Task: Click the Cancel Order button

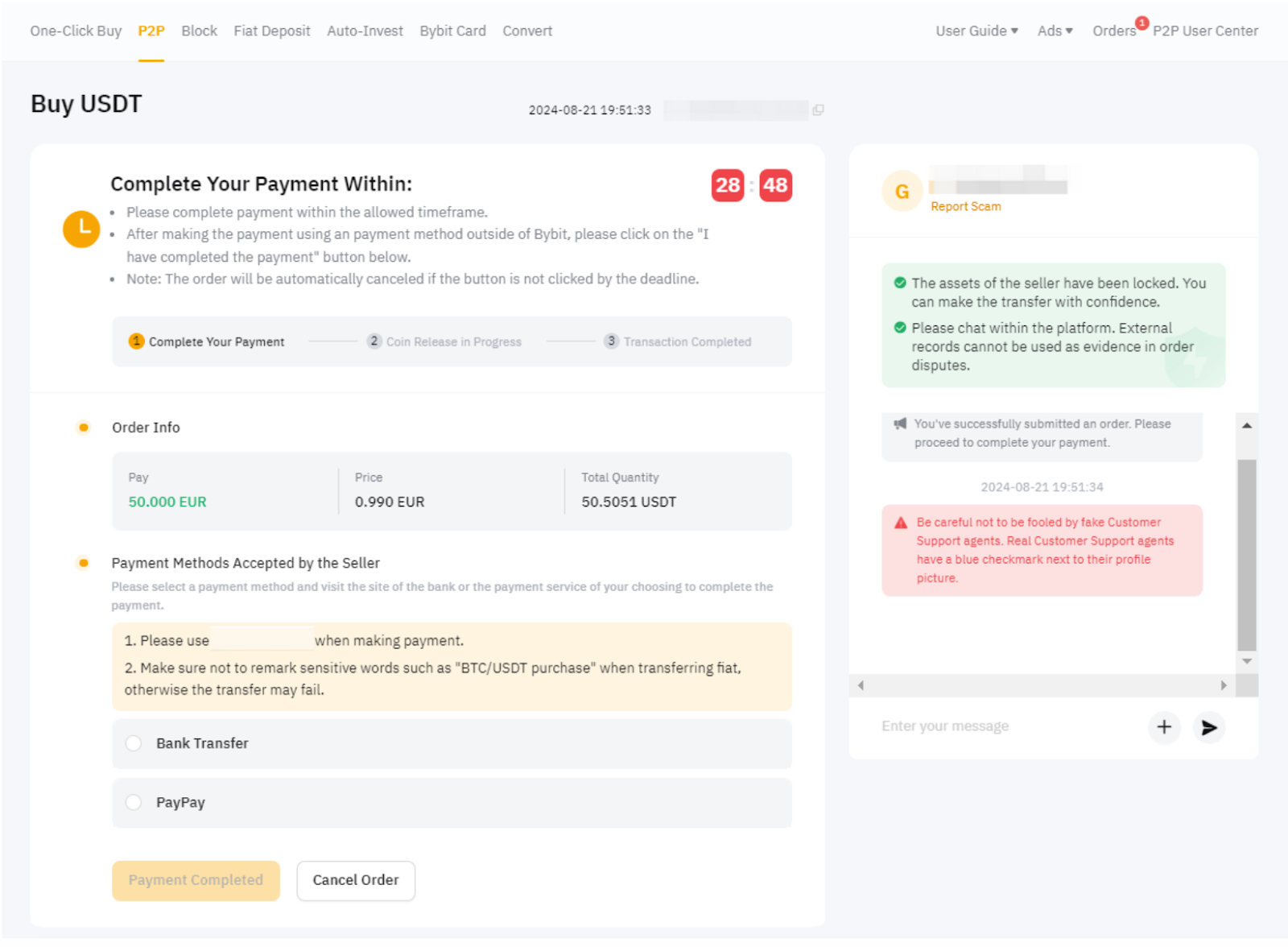Action: pos(355,880)
